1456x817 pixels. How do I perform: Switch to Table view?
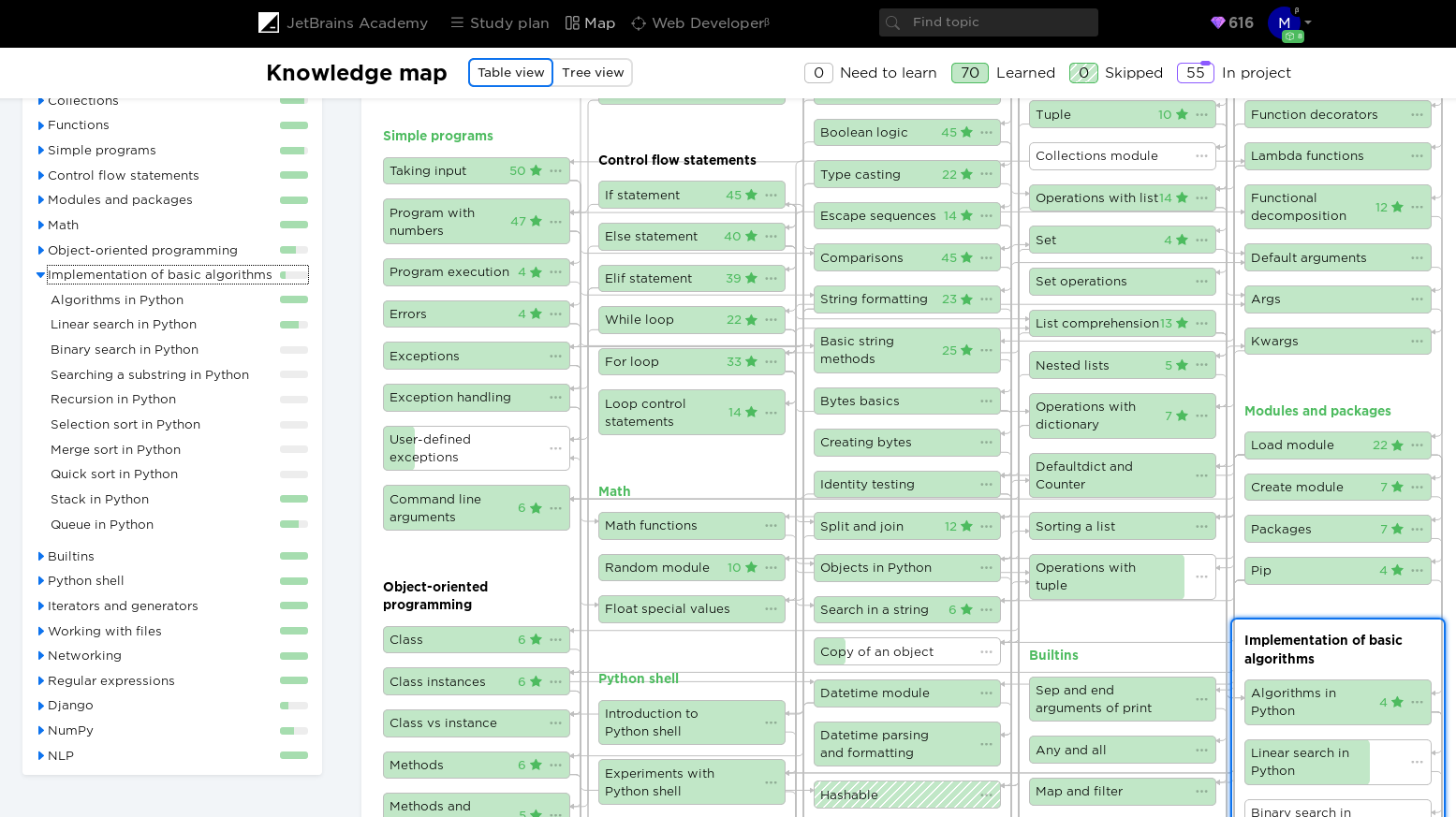(x=510, y=72)
